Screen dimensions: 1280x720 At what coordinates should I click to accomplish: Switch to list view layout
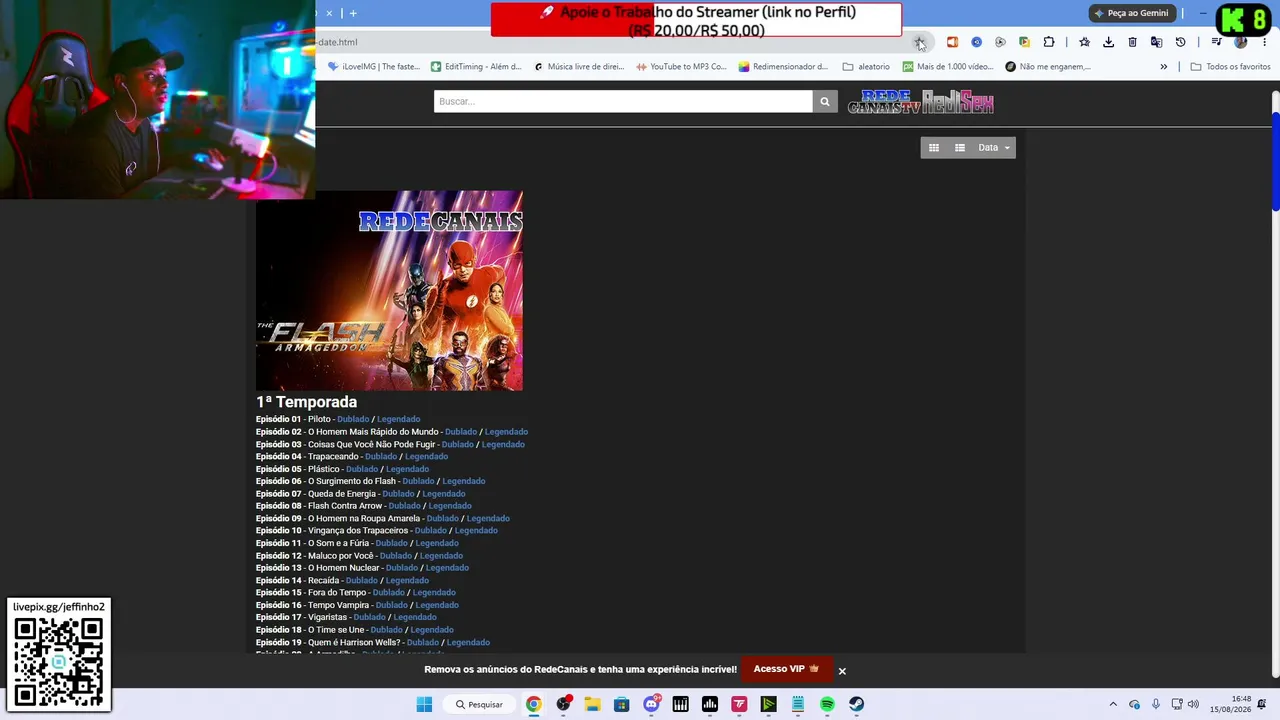(960, 148)
